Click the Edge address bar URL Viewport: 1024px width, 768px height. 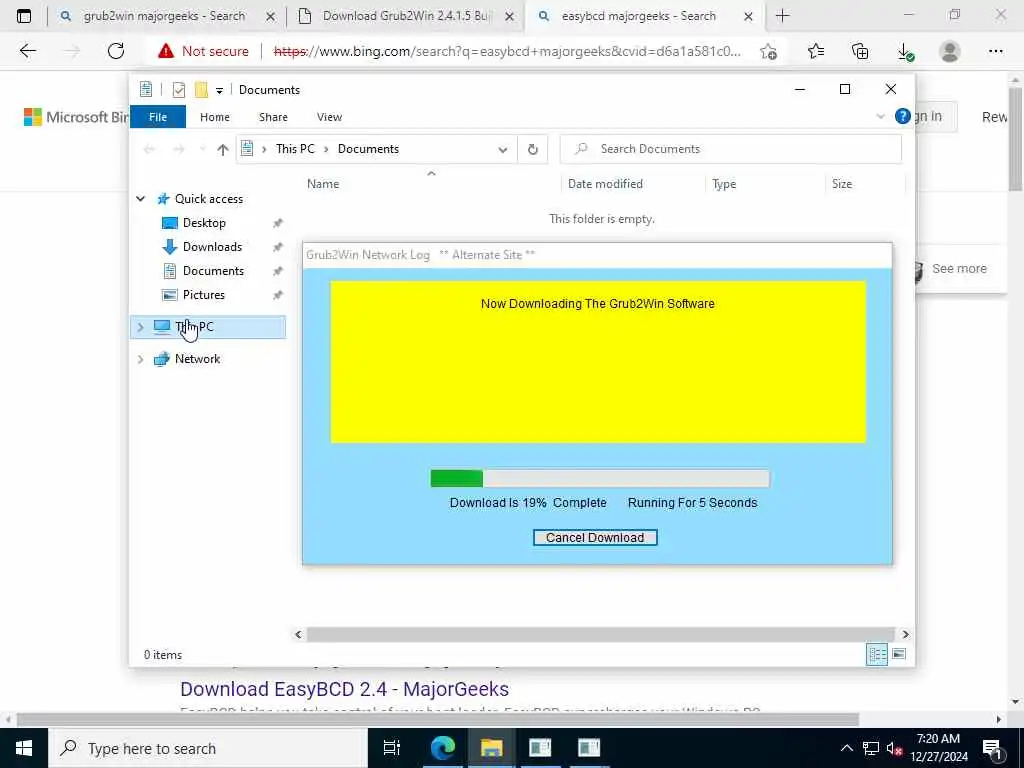tap(507, 51)
